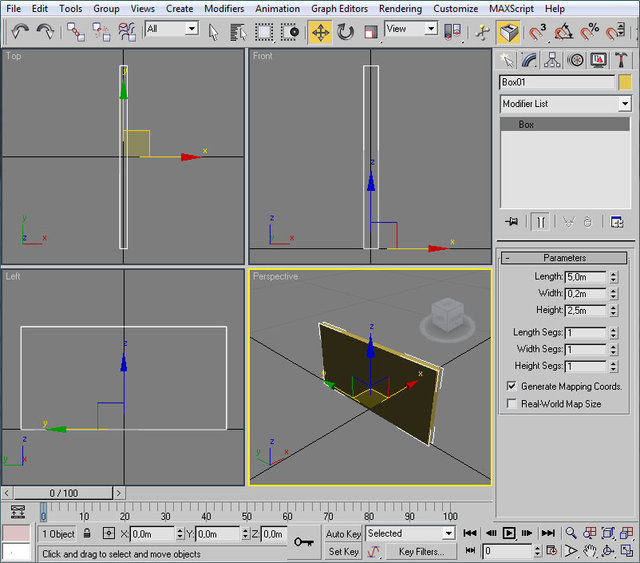This screenshot has width=640, height=563.
Task: Toggle the Generate Mapping Coords checkbox
Action: coord(512,386)
